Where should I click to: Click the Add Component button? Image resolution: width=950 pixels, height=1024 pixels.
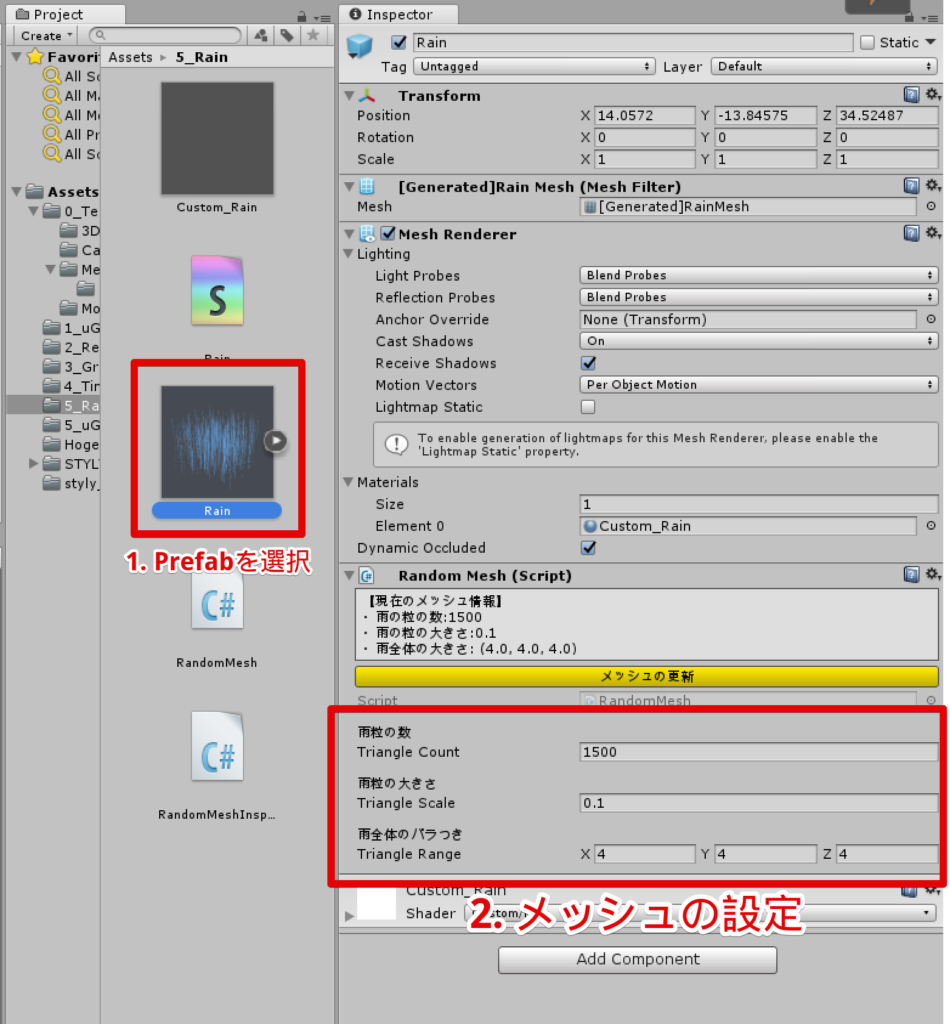[637, 959]
